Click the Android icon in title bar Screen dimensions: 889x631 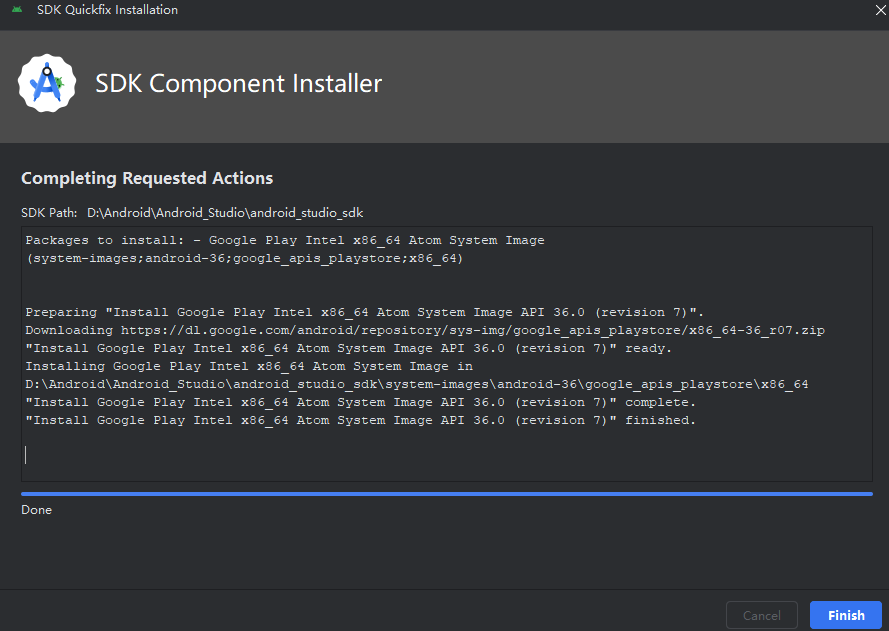click(x=17, y=10)
